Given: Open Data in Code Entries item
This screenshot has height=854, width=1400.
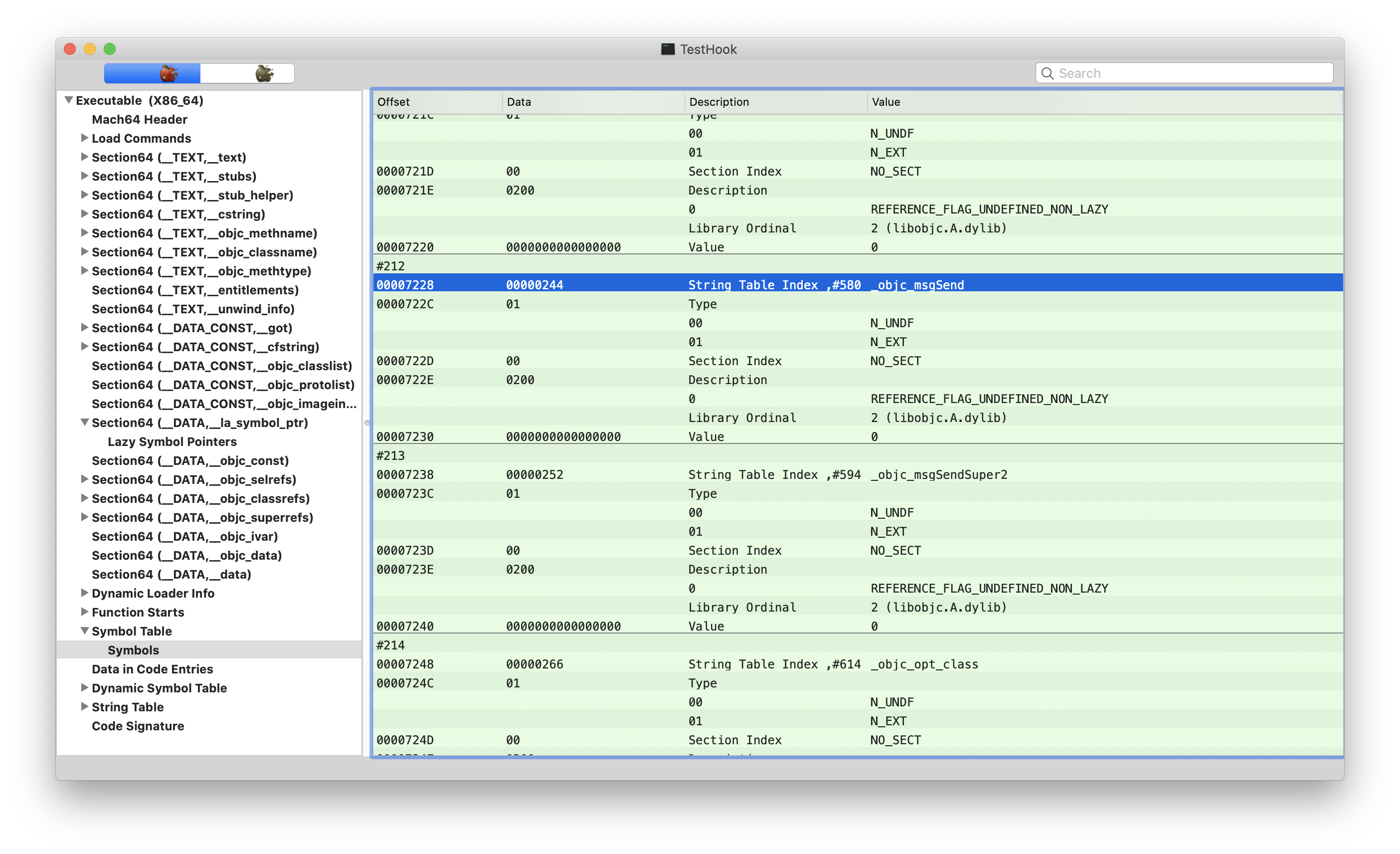Looking at the screenshot, I should pos(152,669).
